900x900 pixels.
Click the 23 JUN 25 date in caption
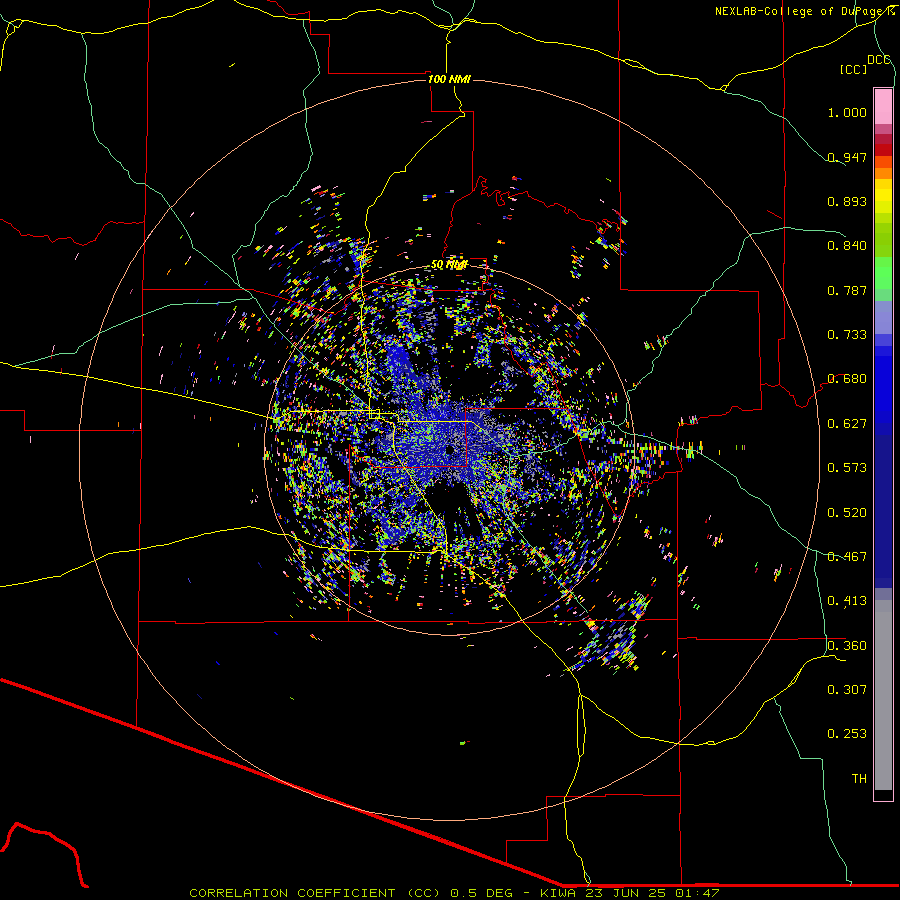pyautogui.click(x=624, y=893)
